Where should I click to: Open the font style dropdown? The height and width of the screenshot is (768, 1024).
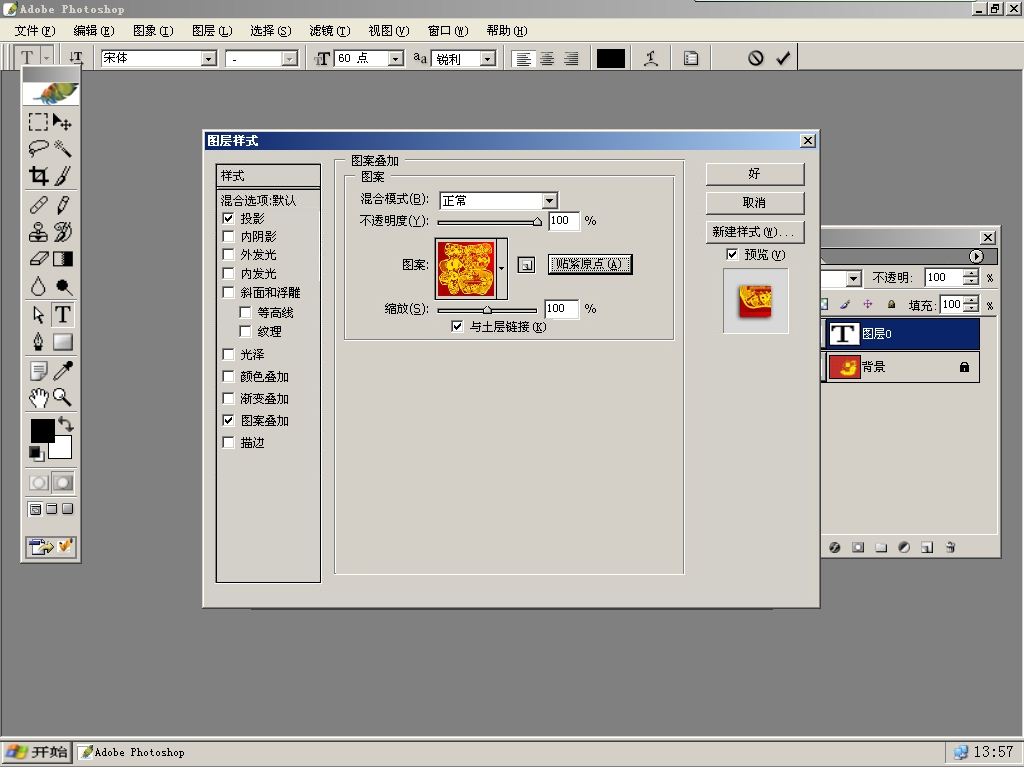click(x=289, y=59)
